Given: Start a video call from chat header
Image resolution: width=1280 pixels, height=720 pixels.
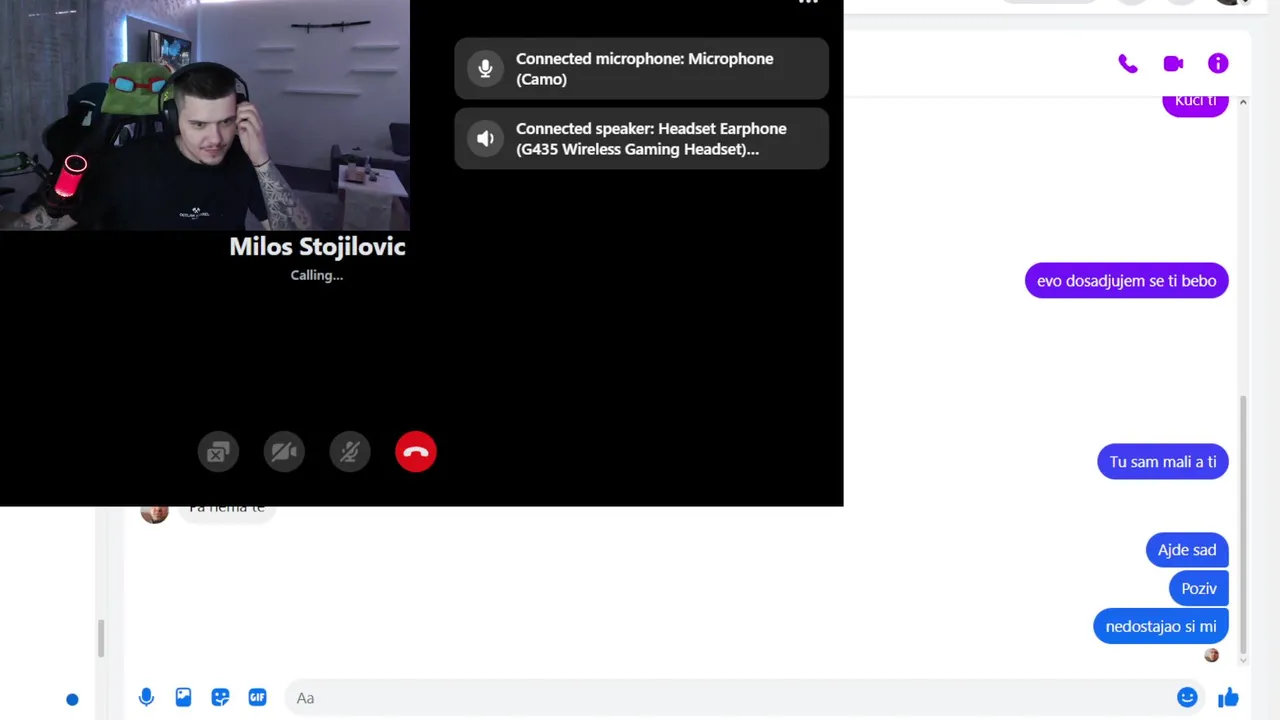Looking at the screenshot, I should [x=1173, y=64].
